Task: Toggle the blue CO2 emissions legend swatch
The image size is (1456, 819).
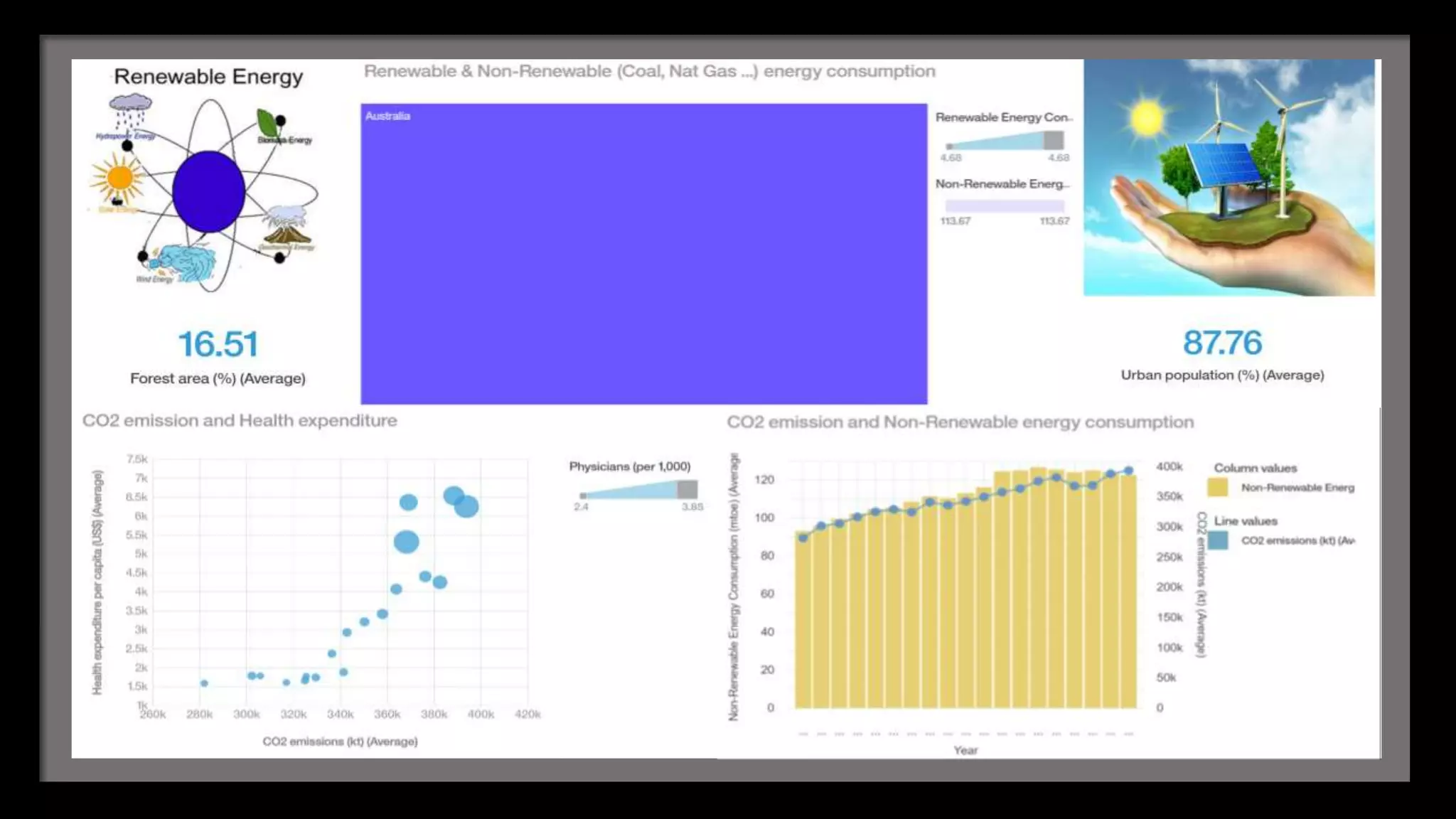Action: coord(1217,540)
